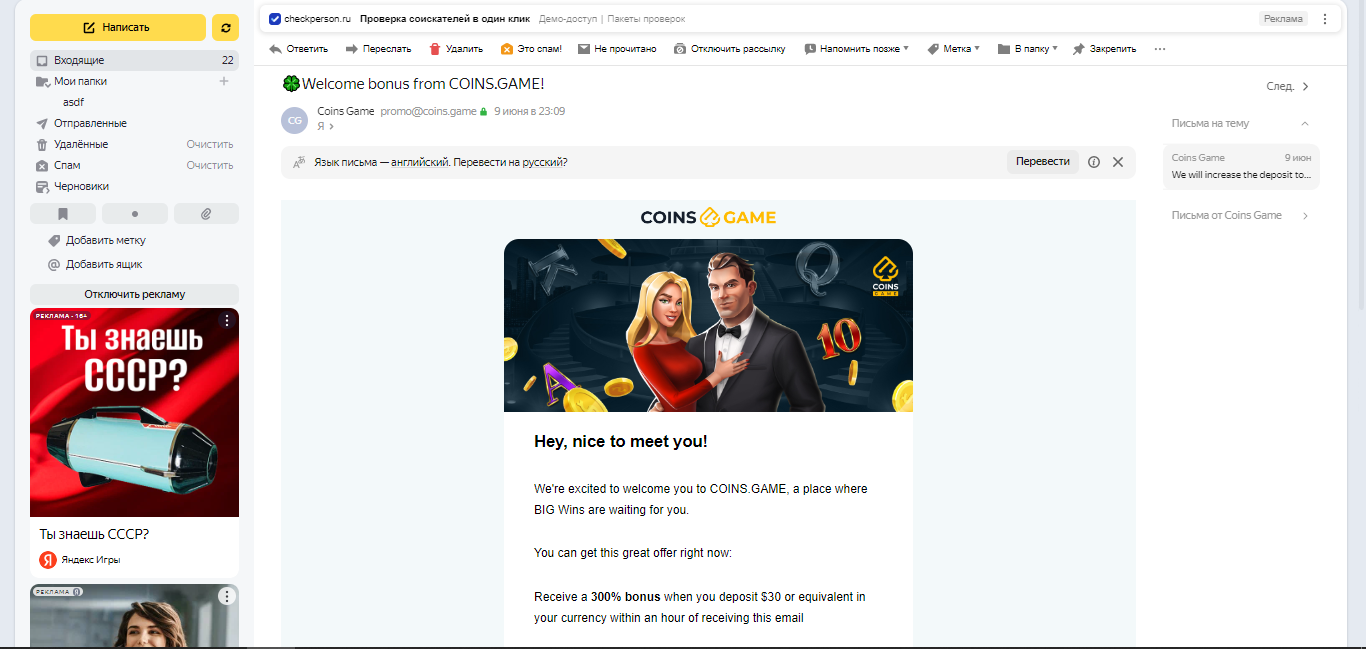
Task: Open related email We will increase the deposit
Action: pos(1241,166)
